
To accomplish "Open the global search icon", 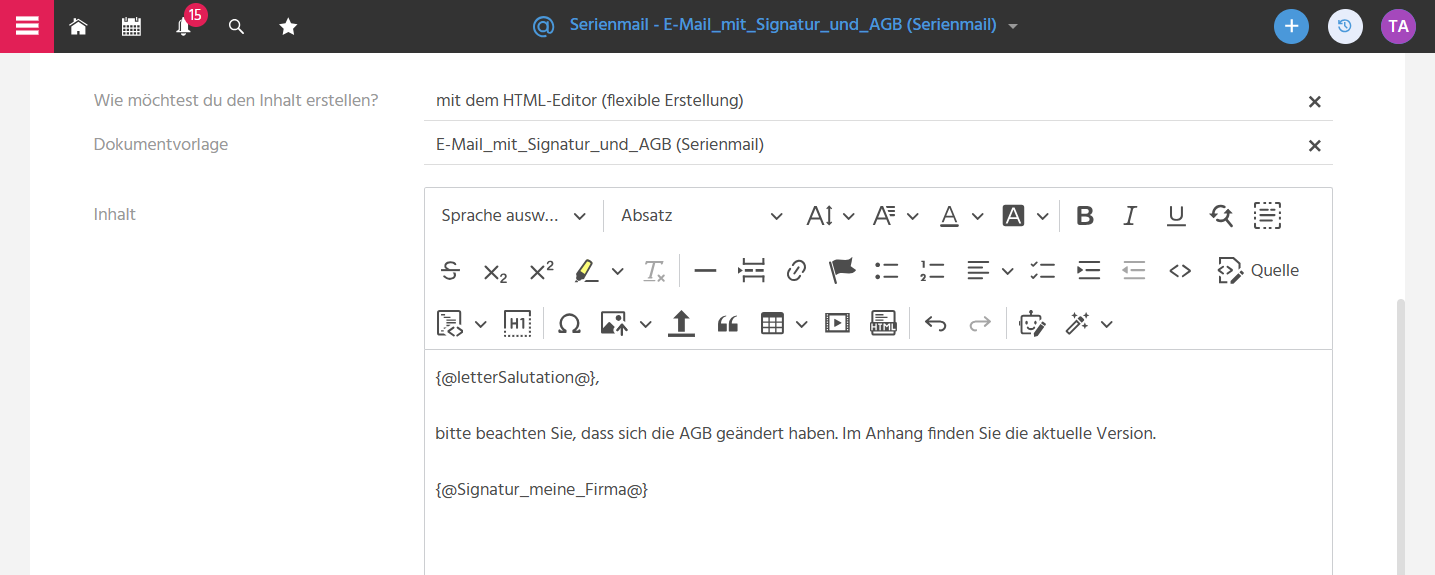I will tap(236, 27).
